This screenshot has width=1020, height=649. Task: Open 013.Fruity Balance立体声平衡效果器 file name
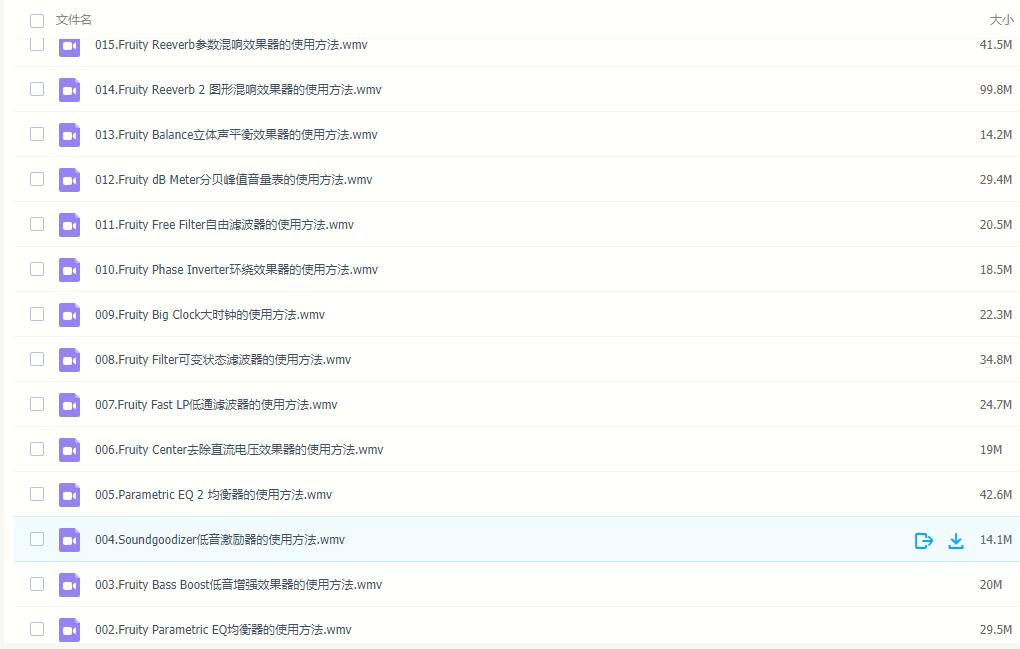[x=236, y=135]
